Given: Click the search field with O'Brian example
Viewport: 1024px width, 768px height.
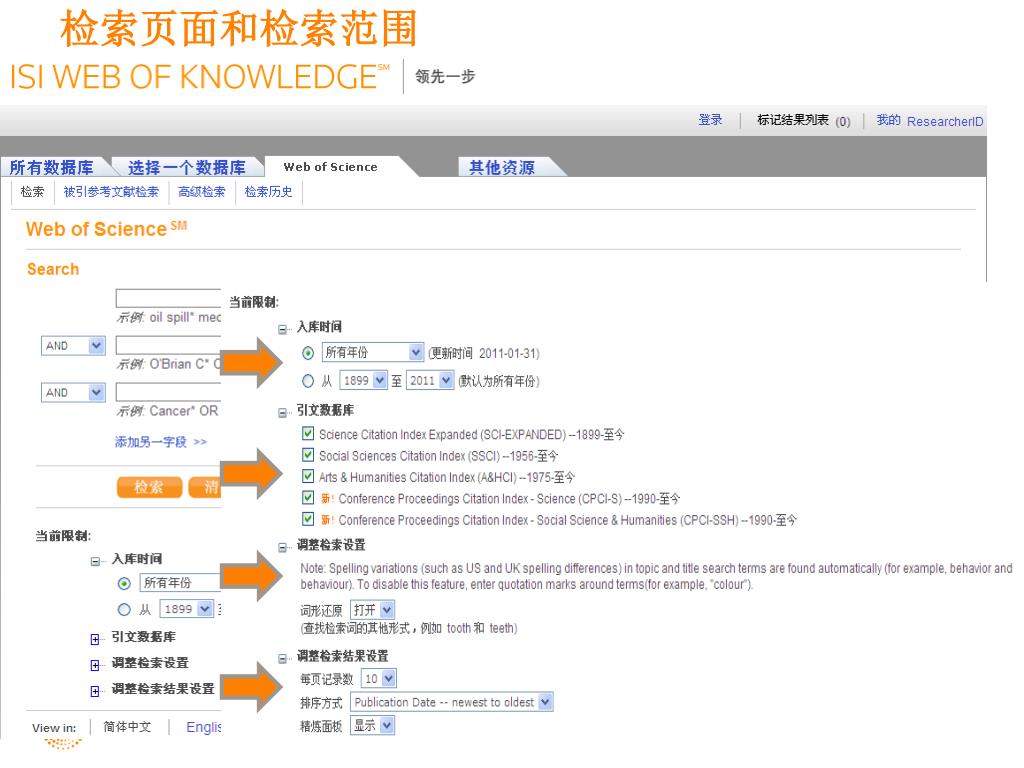Looking at the screenshot, I should tap(168, 345).
